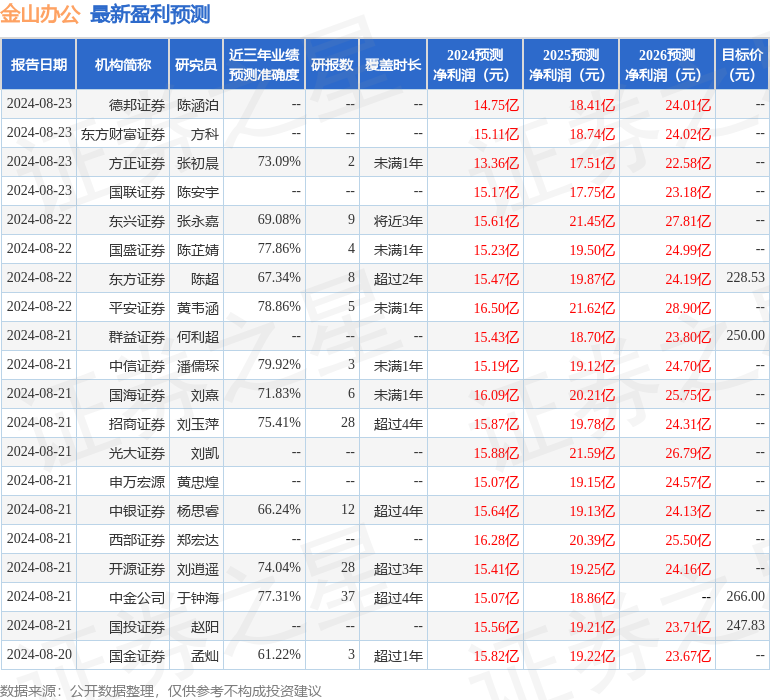Click report count 37

pyautogui.click(x=348, y=596)
